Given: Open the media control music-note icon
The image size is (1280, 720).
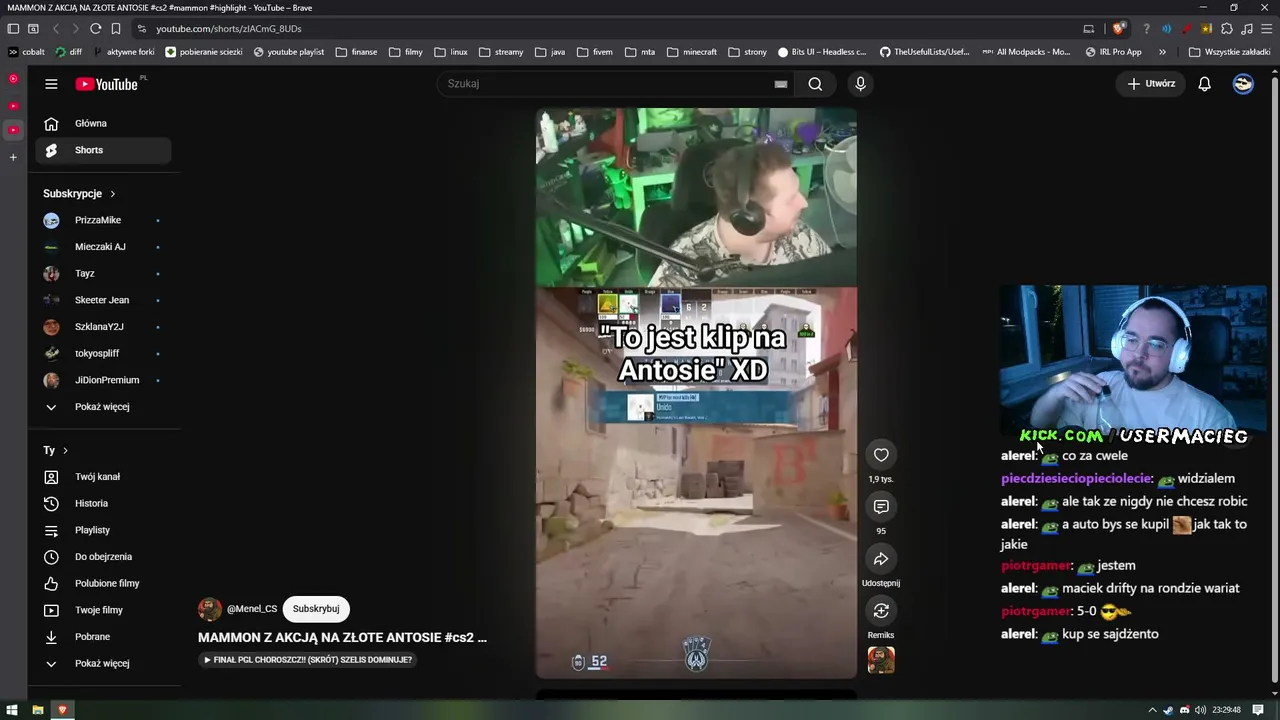Looking at the screenshot, I should (1246, 29).
